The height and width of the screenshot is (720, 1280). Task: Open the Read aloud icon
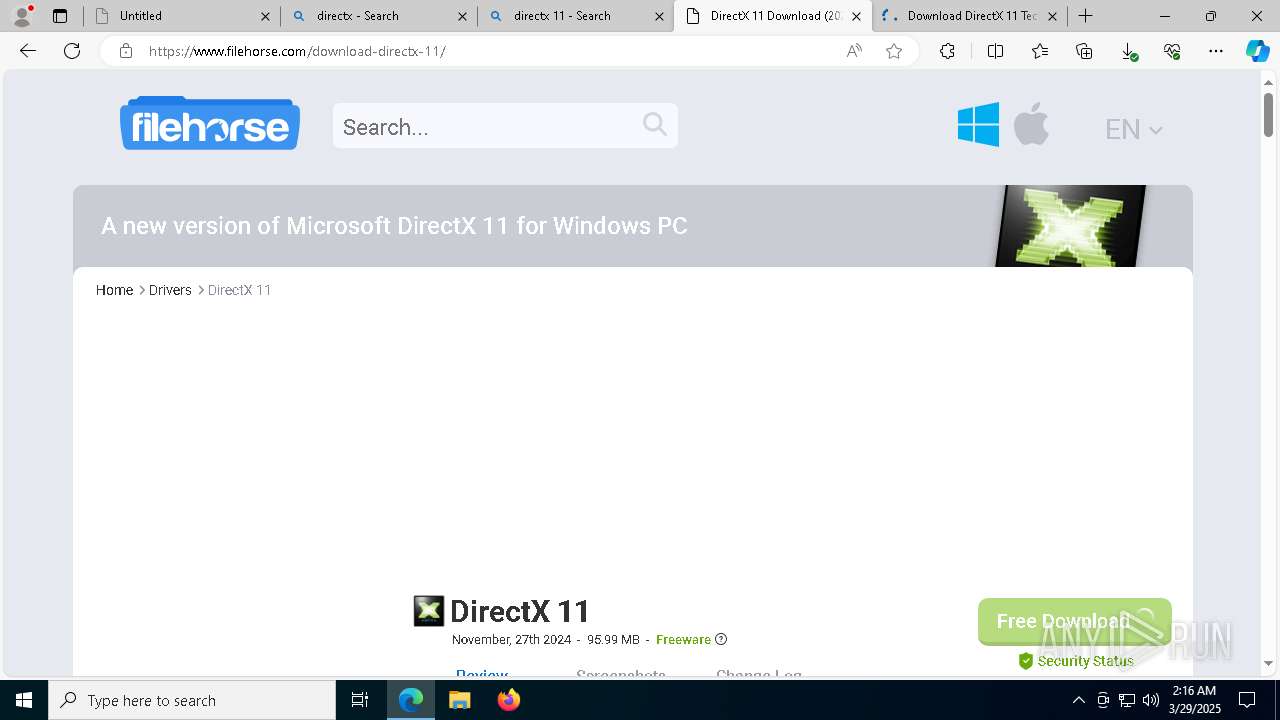854,51
